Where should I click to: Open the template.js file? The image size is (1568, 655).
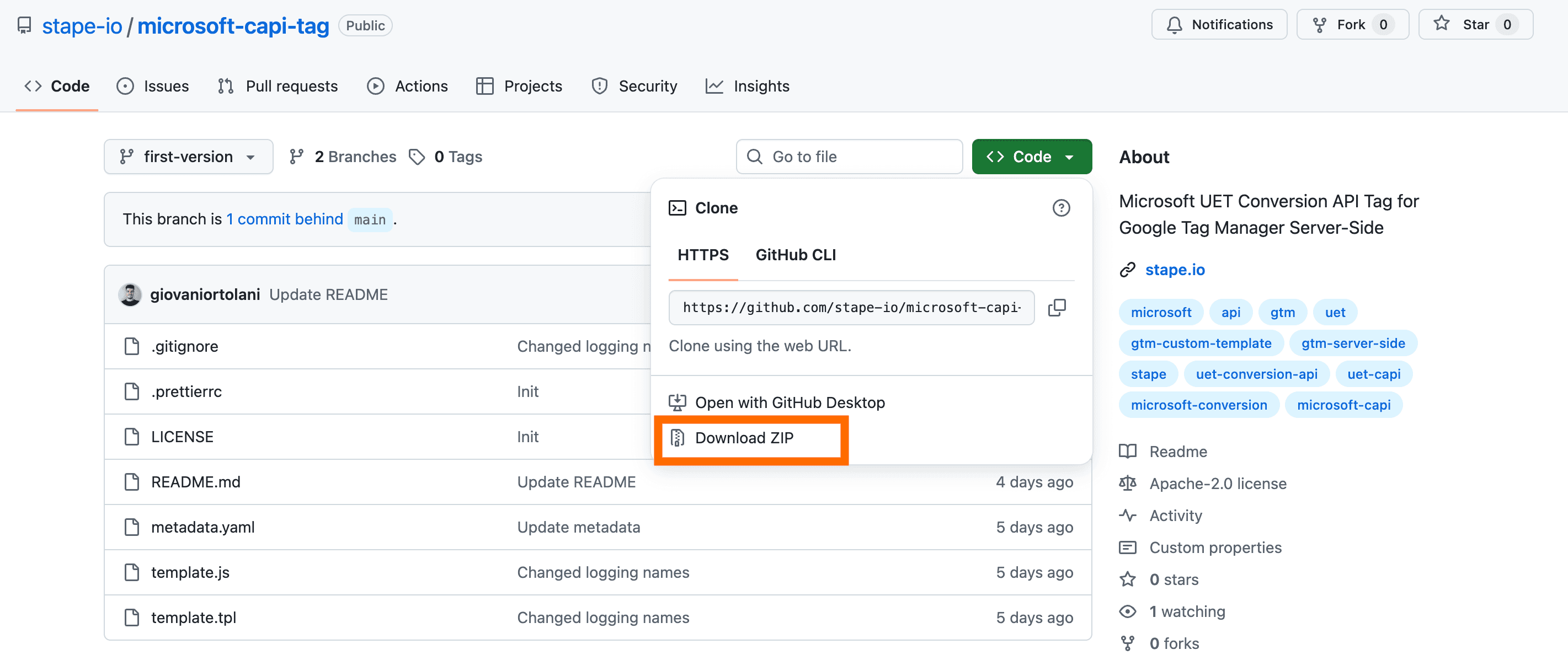(190, 572)
